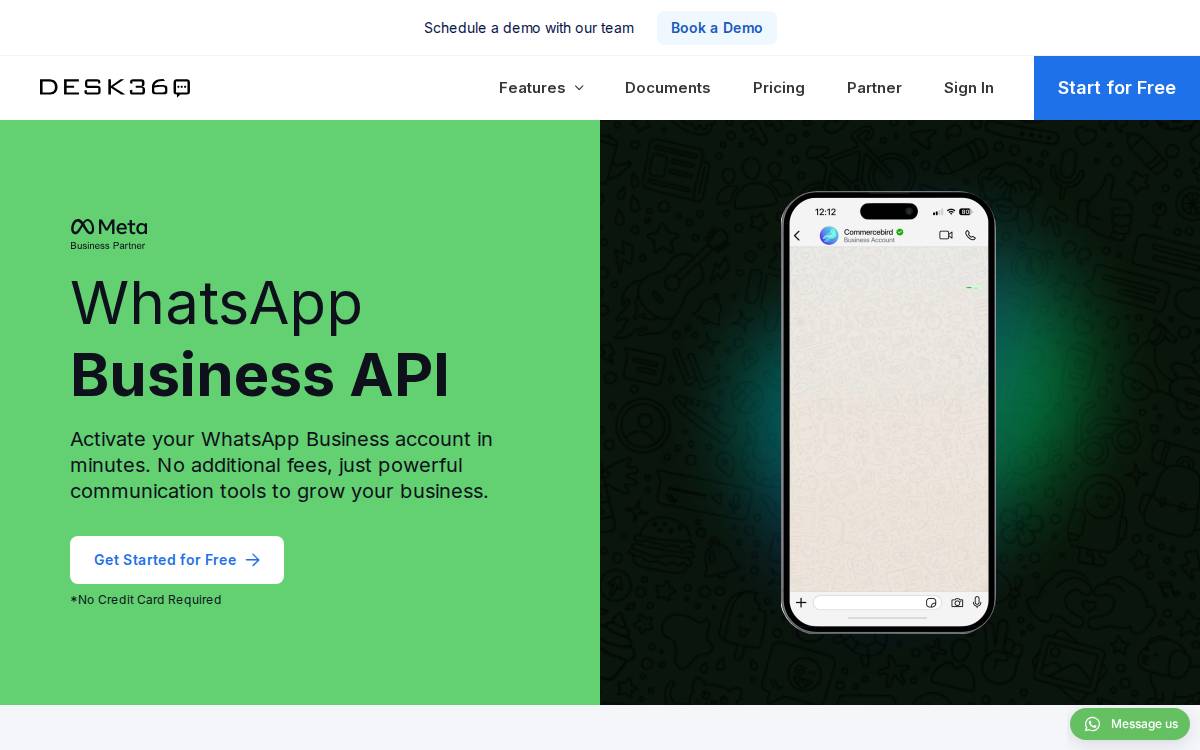Viewport: 1200px width, 750px height.
Task: Tap the microphone icon in chat bar
Action: coord(977,602)
